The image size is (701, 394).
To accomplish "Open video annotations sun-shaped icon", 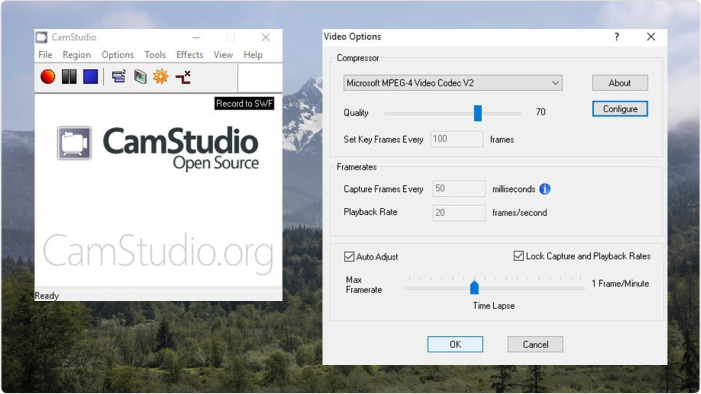I will pos(161,76).
